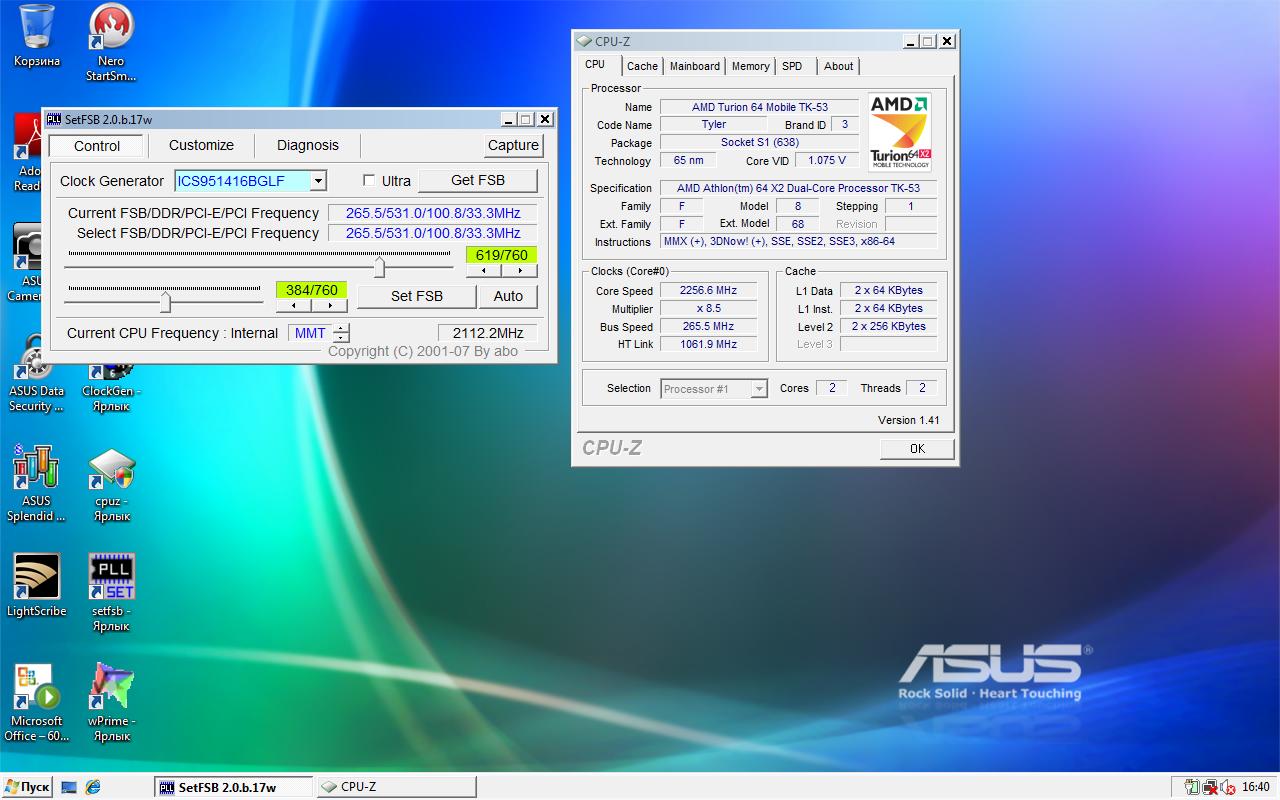Increase 619/760 value with right arrow

[520, 271]
